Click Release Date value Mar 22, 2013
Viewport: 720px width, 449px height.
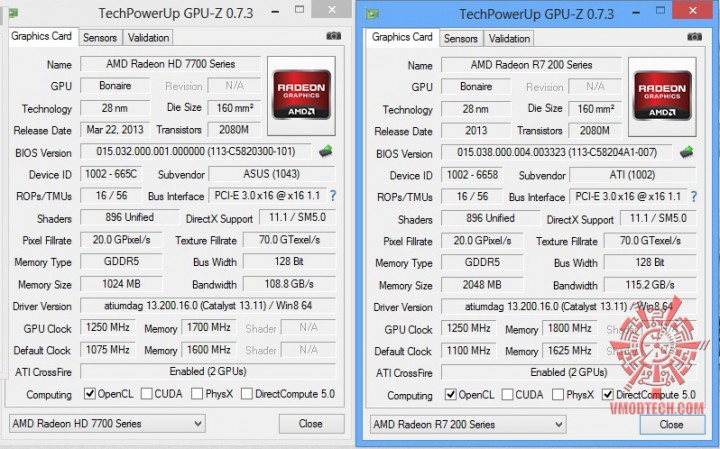pyautogui.click(x=115, y=130)
